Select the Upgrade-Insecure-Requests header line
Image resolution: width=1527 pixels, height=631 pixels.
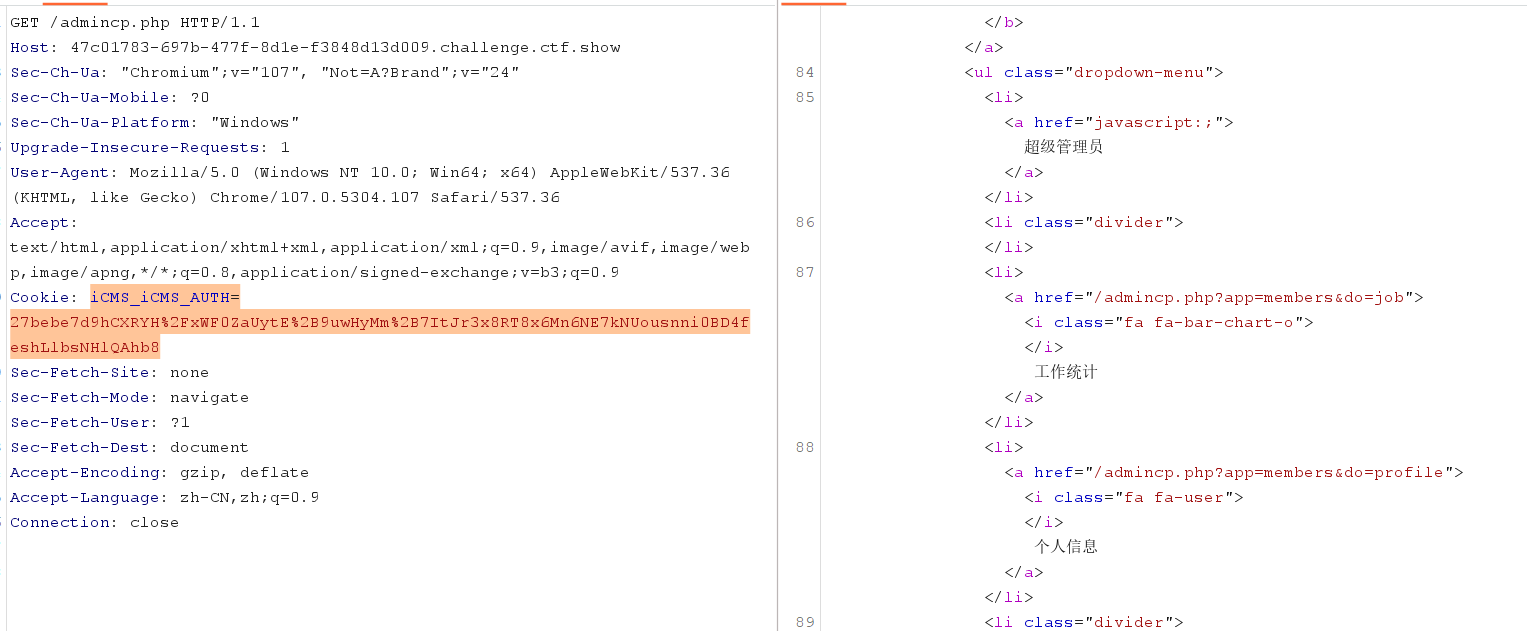pos(150,147)
